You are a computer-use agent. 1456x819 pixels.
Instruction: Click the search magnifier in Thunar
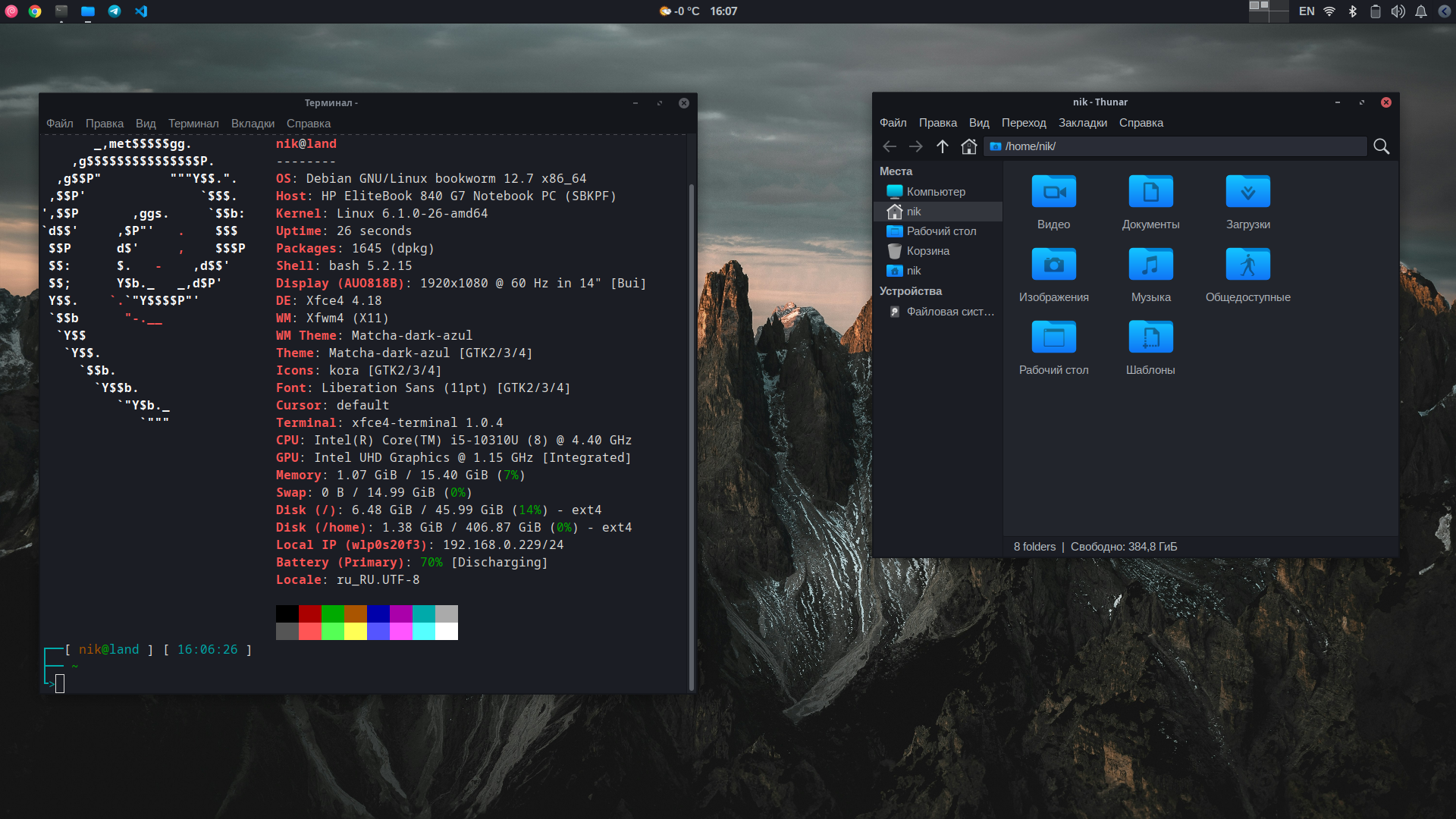pos(1381,146)
